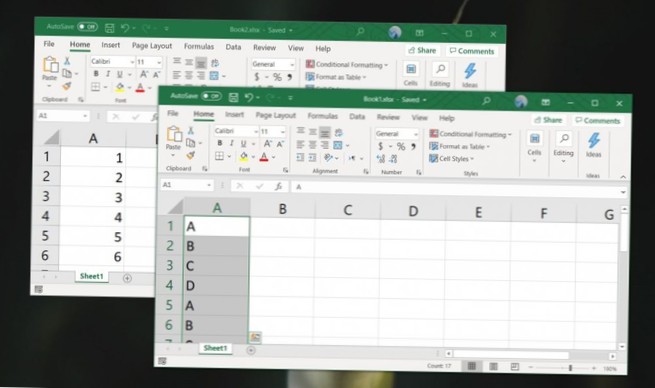
Task: Adjust the zoom slider in Book1 status bar
Action: pos(570,368)
